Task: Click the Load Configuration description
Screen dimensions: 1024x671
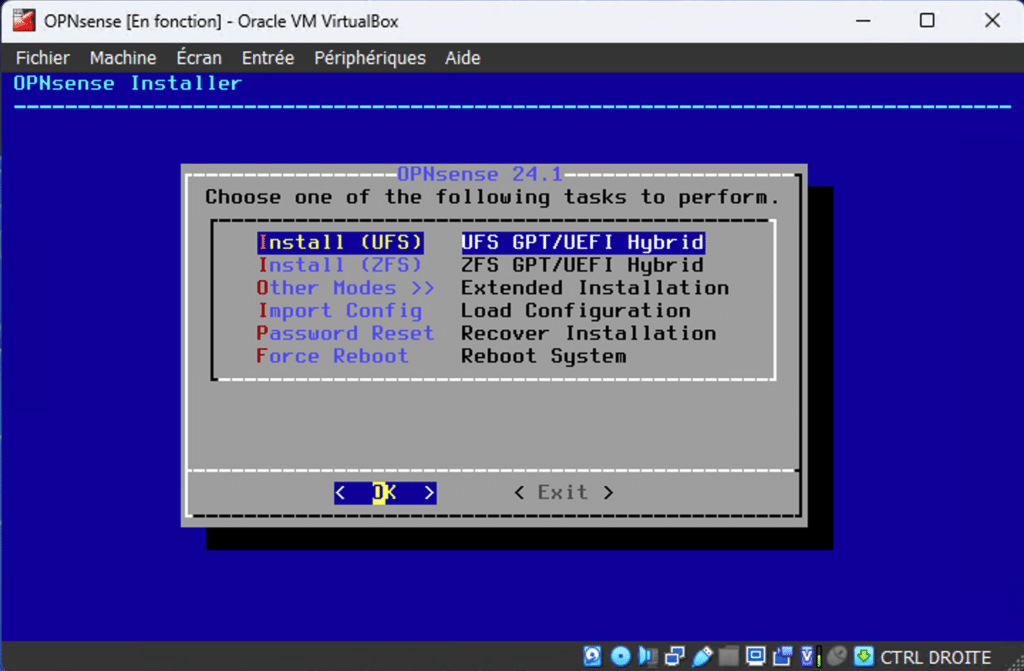Action: pyautogui.click(x=576, y=311)
